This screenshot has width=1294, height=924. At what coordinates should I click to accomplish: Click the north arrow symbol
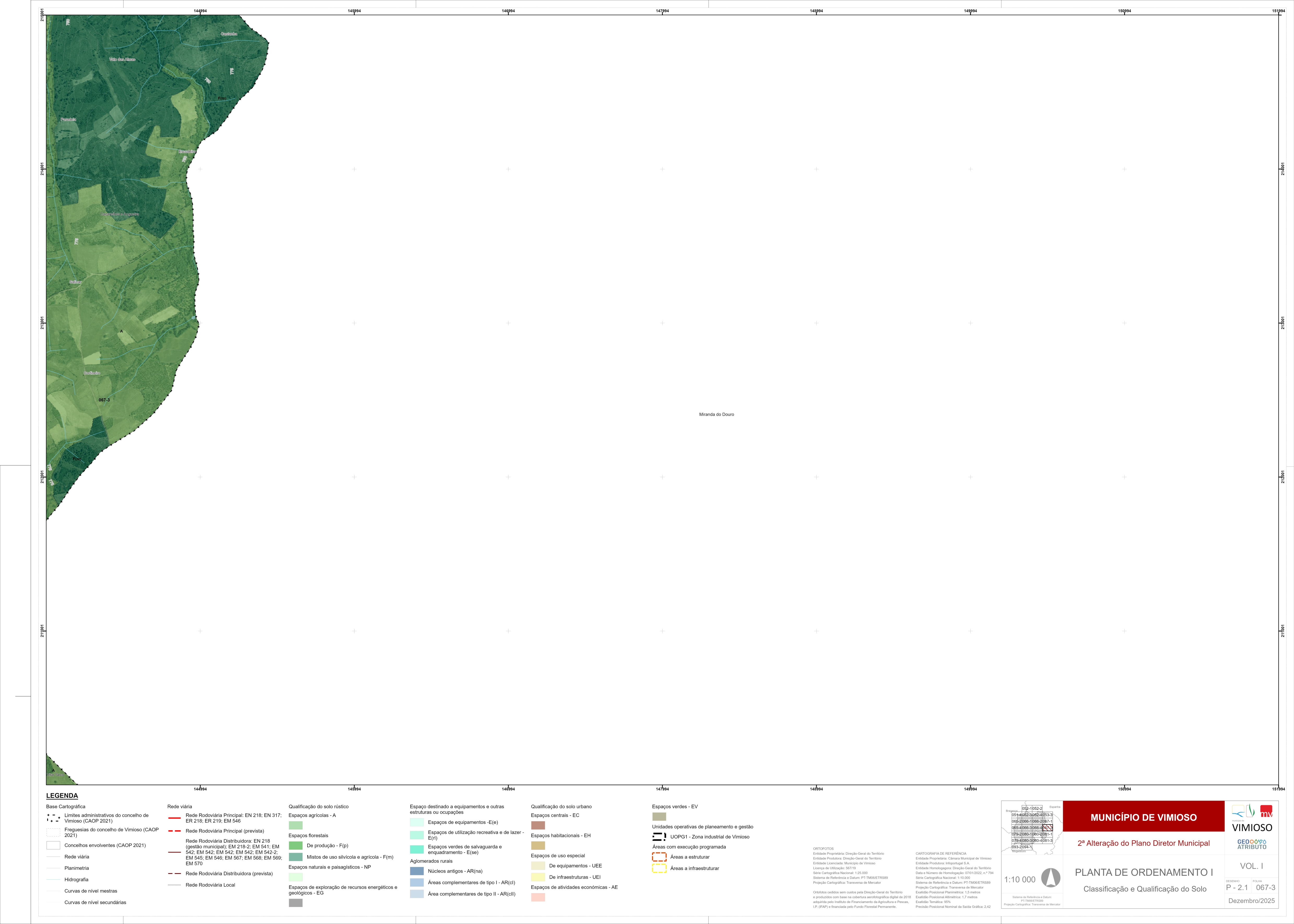1050,878
